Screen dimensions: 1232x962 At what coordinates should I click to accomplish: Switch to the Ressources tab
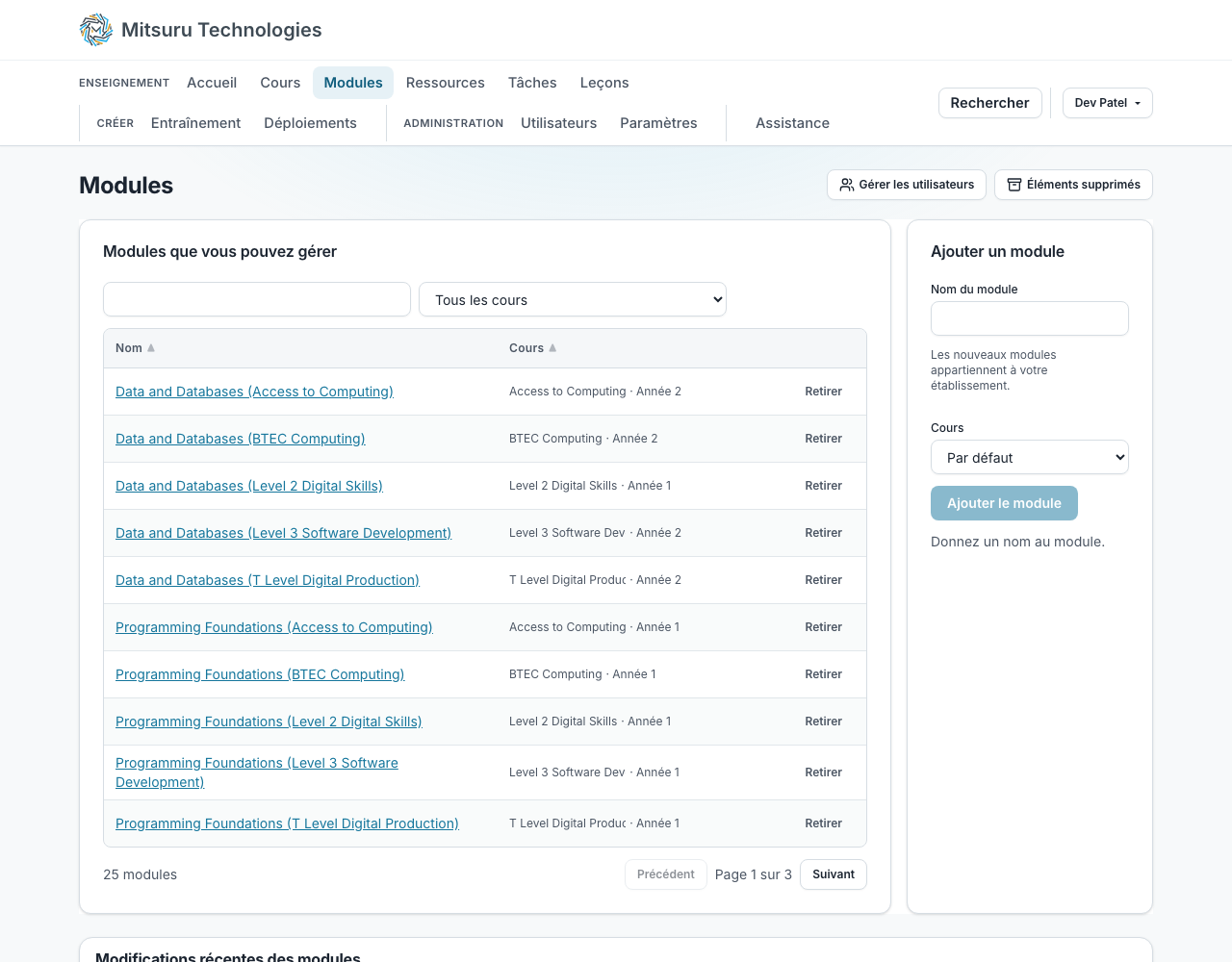tap(446, 83)
